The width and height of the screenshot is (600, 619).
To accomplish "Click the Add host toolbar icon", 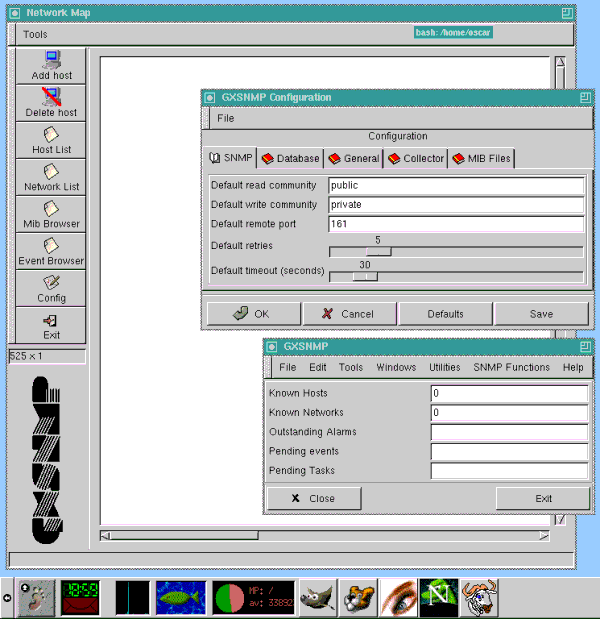I will tap(51, 65).
